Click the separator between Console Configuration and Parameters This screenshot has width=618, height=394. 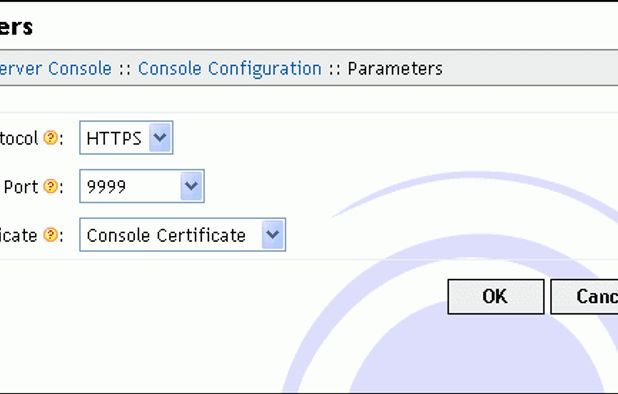335,70
